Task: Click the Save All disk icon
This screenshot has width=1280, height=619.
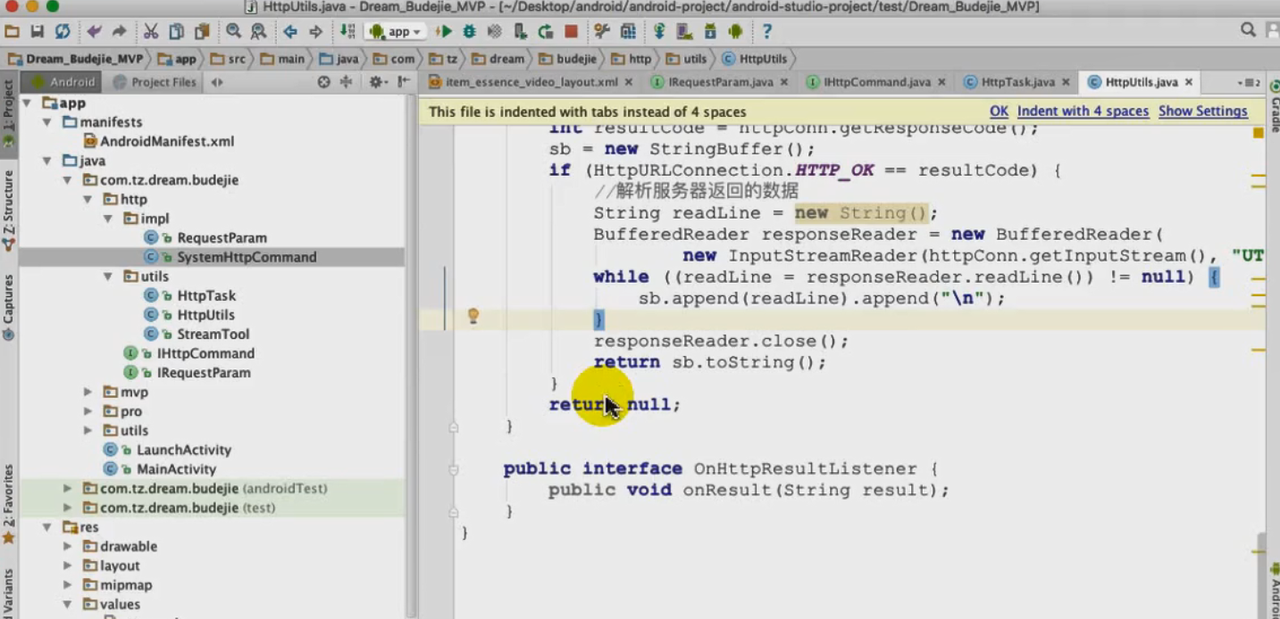Action: (37, 32)
